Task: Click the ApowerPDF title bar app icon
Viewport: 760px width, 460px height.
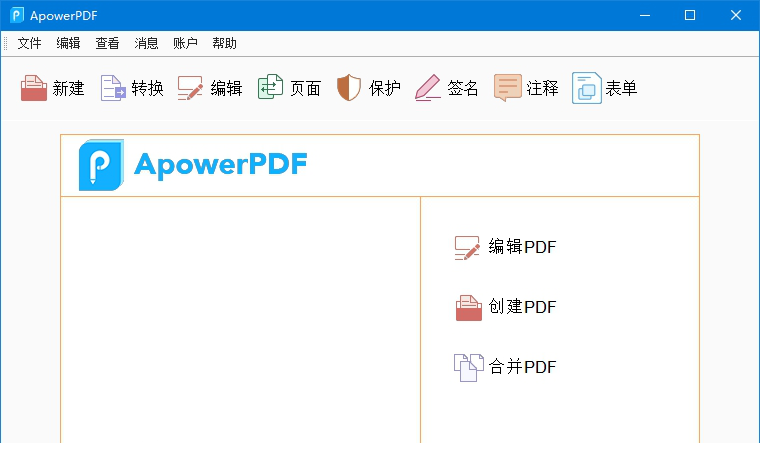Action: (17, 15)
